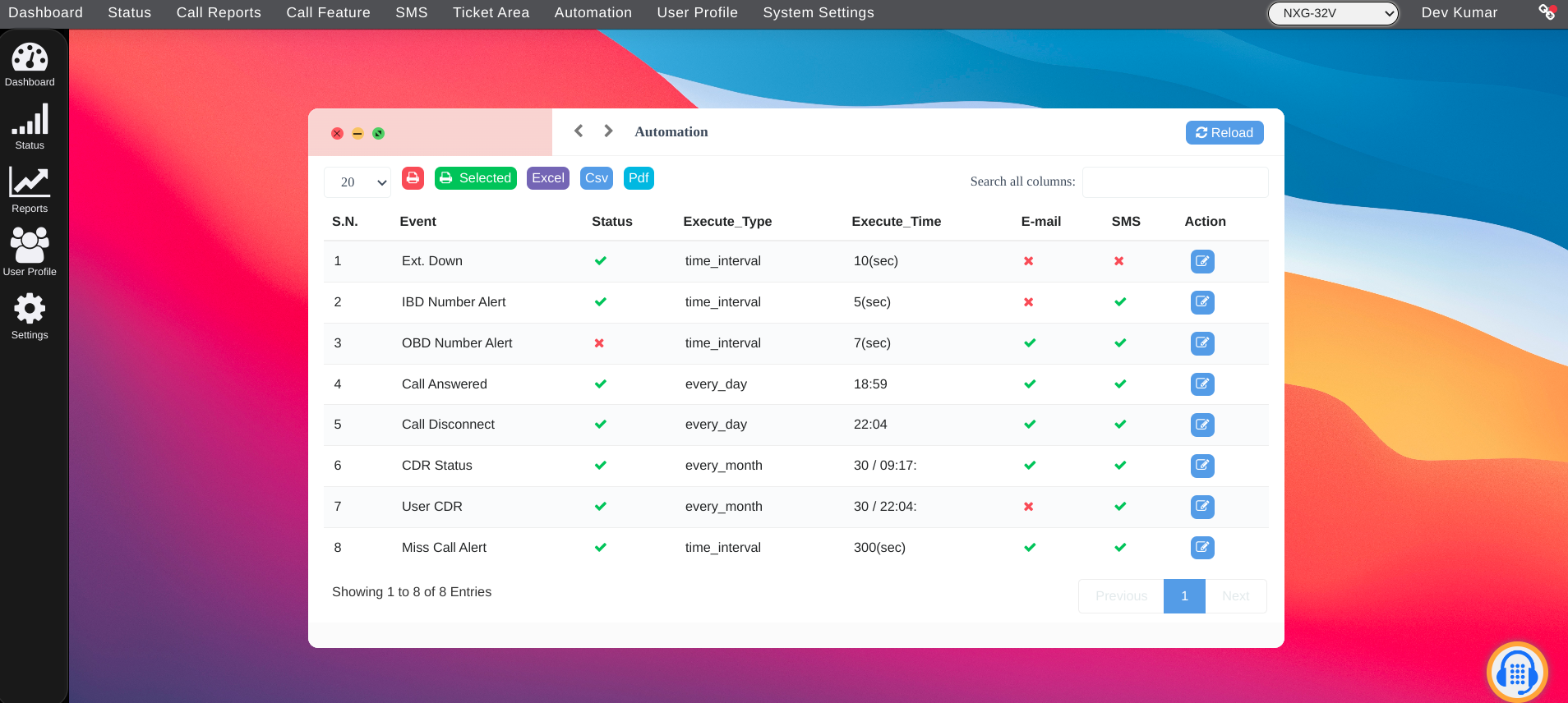Click the status checkmark for Ext. Down
The width and height of the screenshot is (1568, 703).
pyautogui.click(x=601, y=261)
